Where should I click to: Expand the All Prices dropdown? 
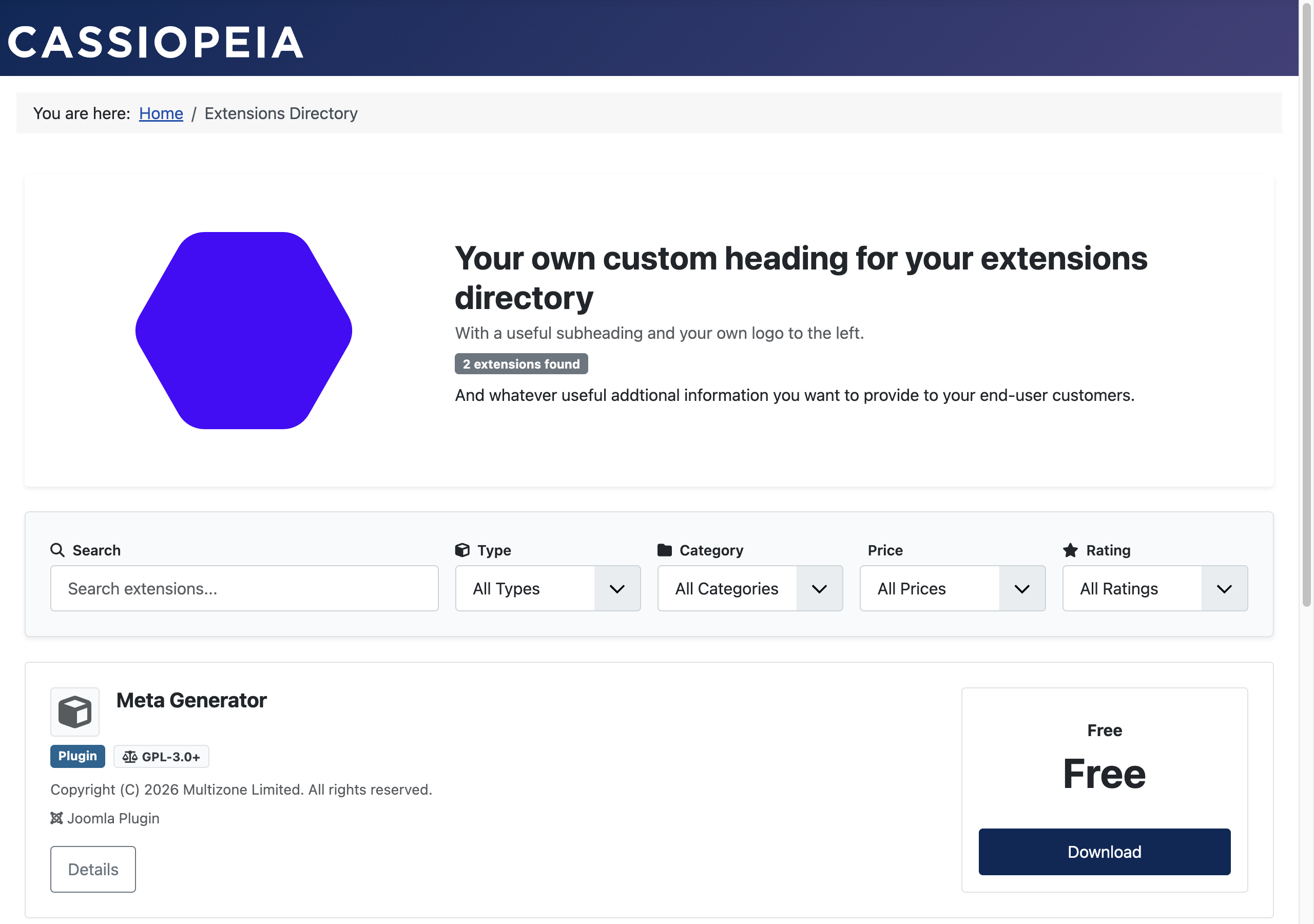(x=952, y=588)
